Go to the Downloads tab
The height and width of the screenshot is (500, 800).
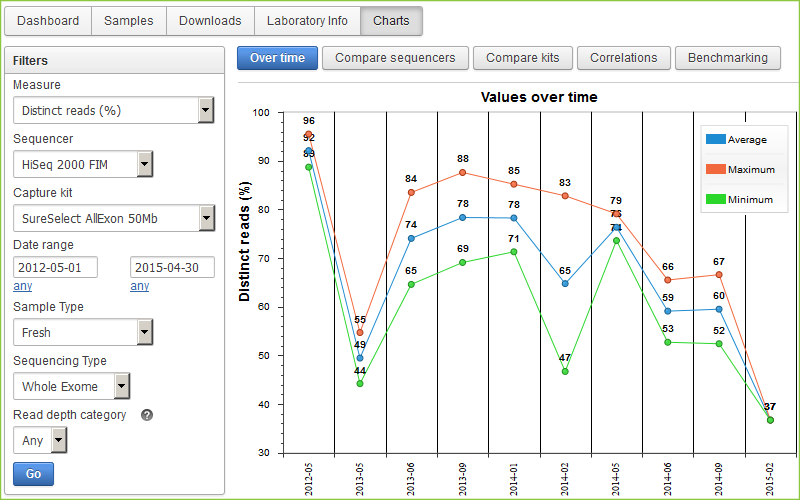pos(210,21)
